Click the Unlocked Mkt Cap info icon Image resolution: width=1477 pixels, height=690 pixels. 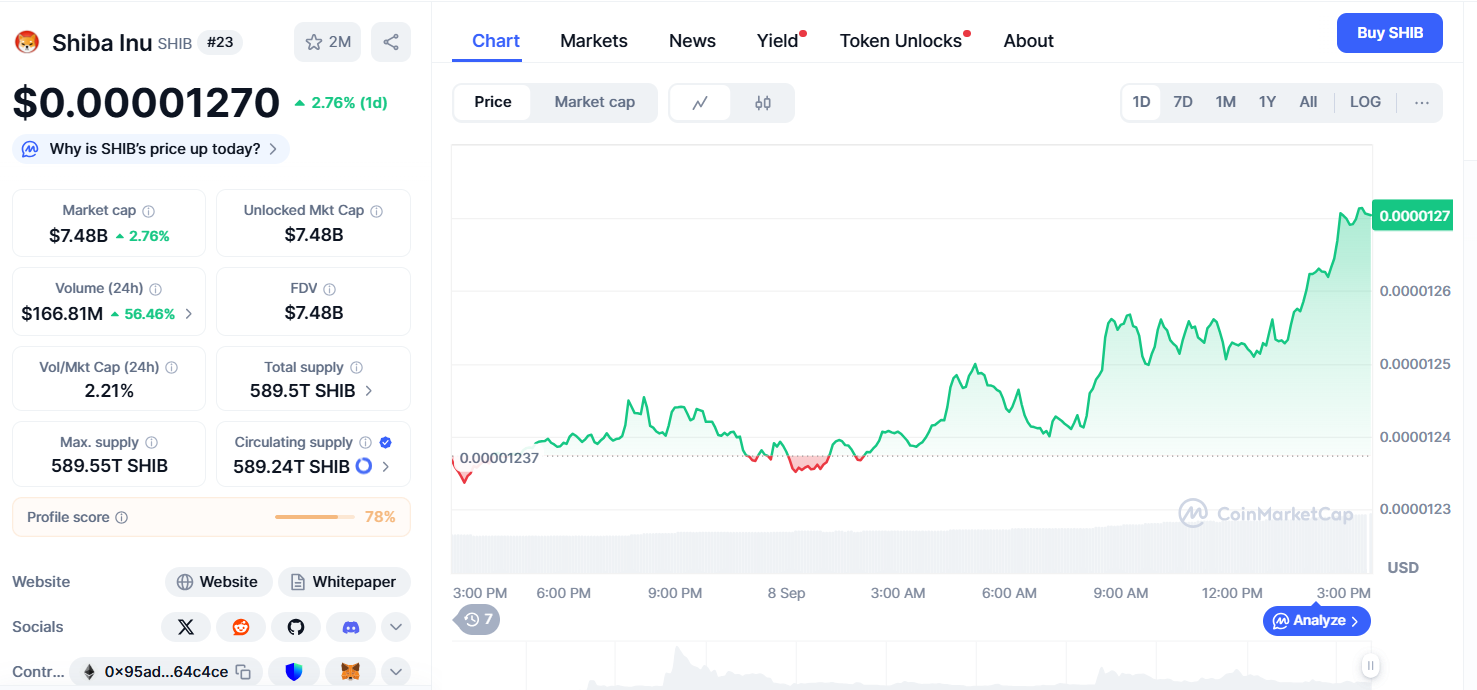click(x=377, y=211)
